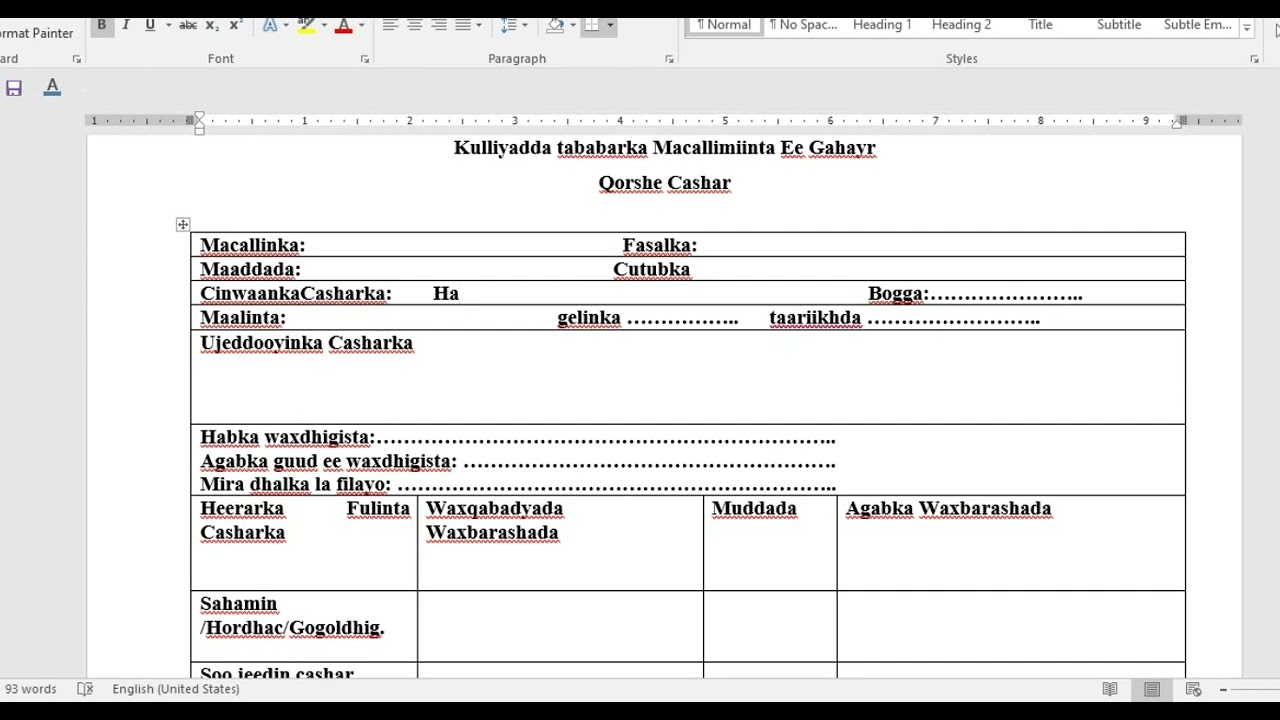Click the Ujeddooyinka Casharka heading

point(307,343)
